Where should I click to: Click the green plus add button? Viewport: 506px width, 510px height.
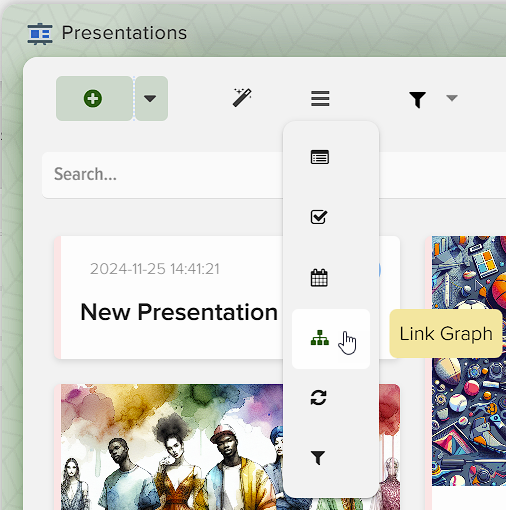[94, 98]
